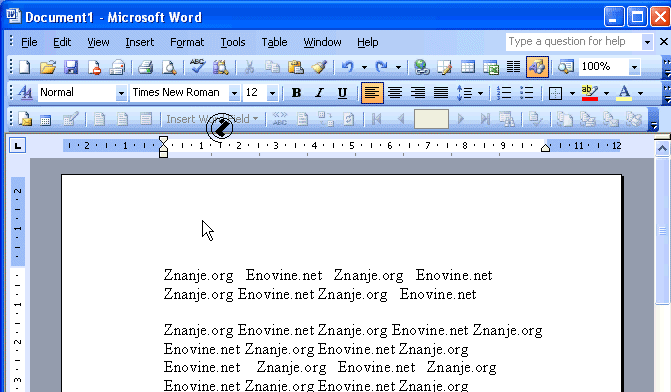Open a file with the folder icon

point(48,67)
